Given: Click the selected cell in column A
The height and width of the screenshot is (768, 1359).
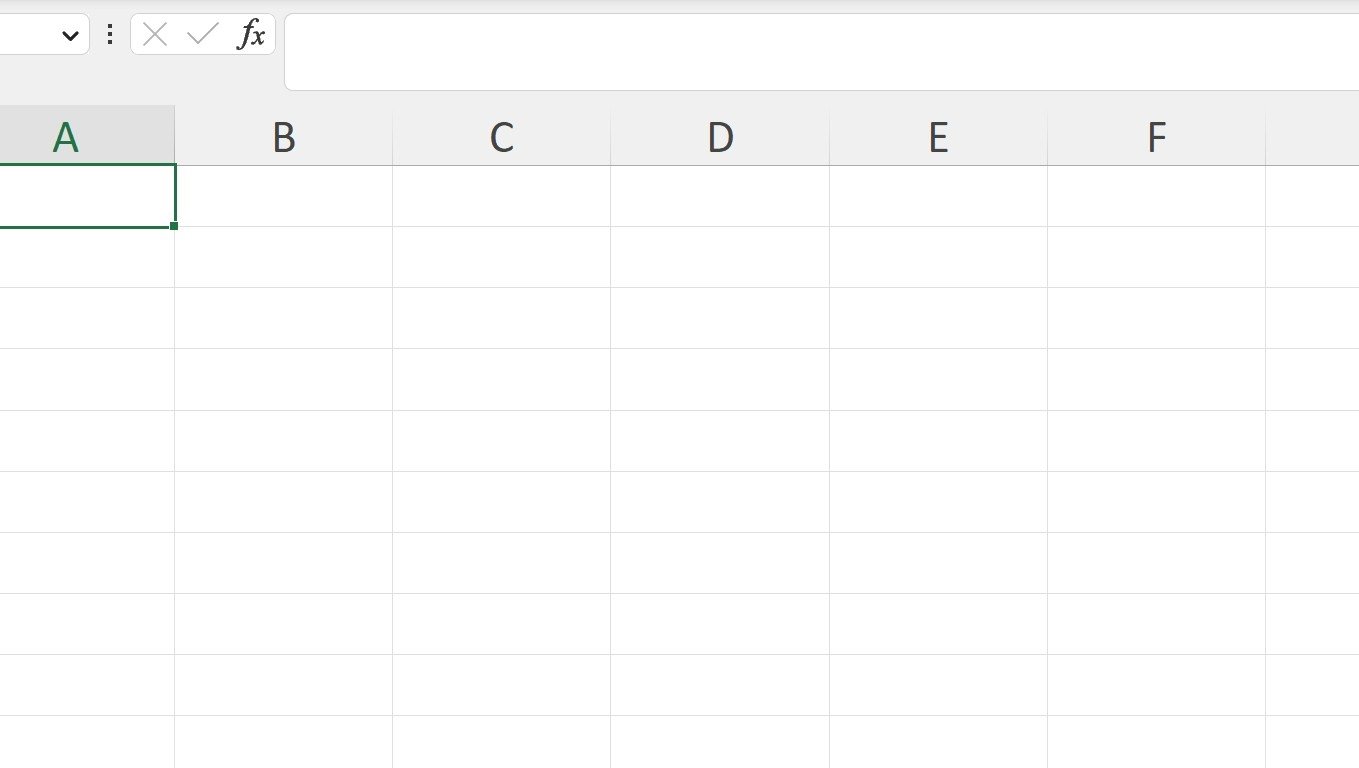Looking at the screenshot, I should click(87, 196).
